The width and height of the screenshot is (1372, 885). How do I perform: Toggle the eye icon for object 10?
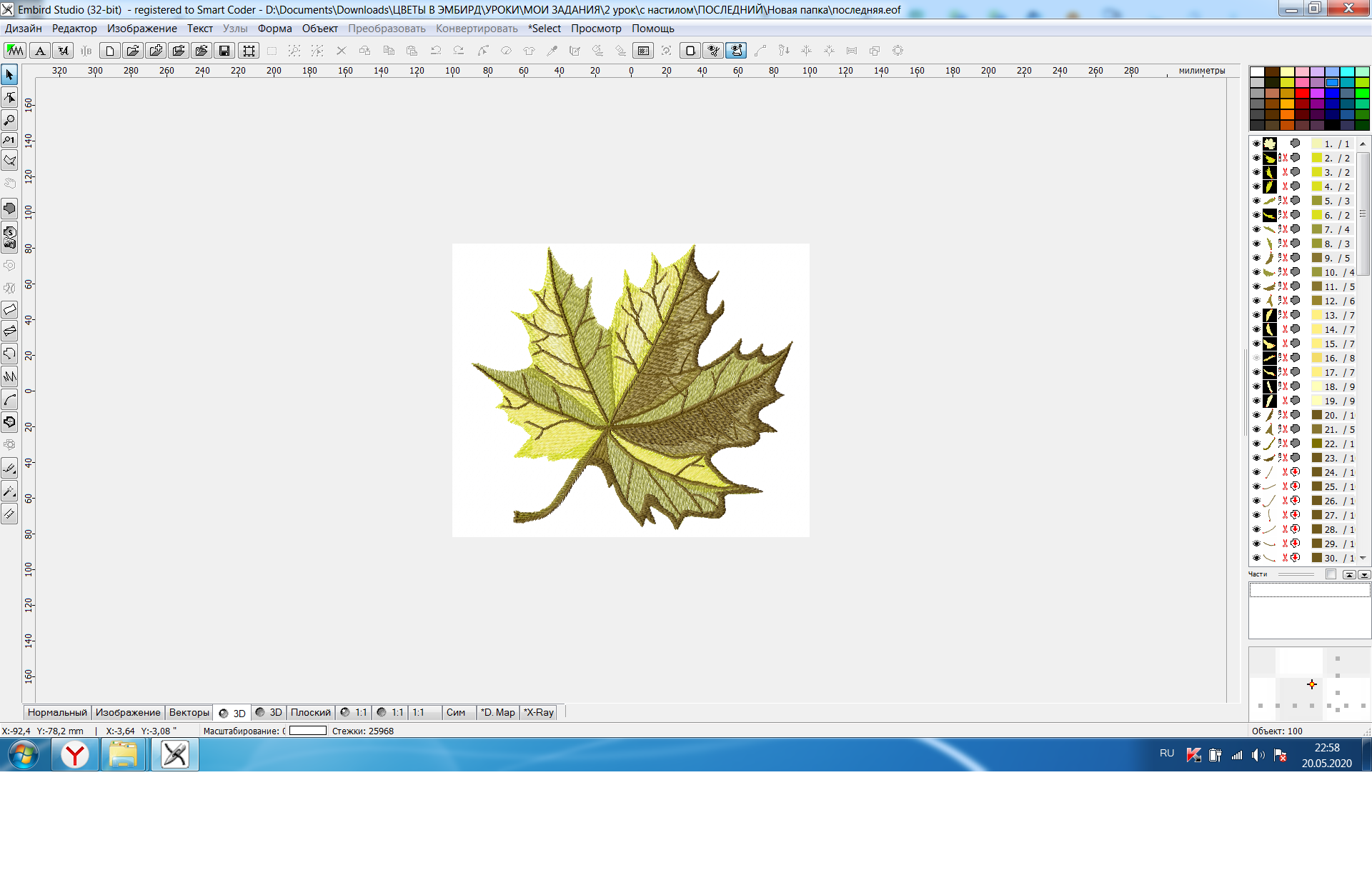(x=1256, y=272)
